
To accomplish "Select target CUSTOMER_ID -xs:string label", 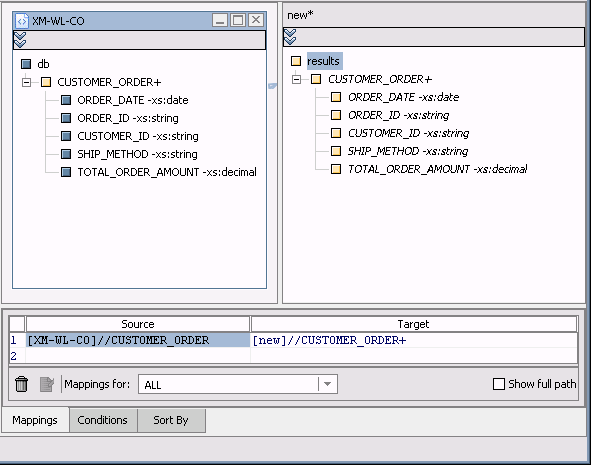I will [x=408, y=133].
